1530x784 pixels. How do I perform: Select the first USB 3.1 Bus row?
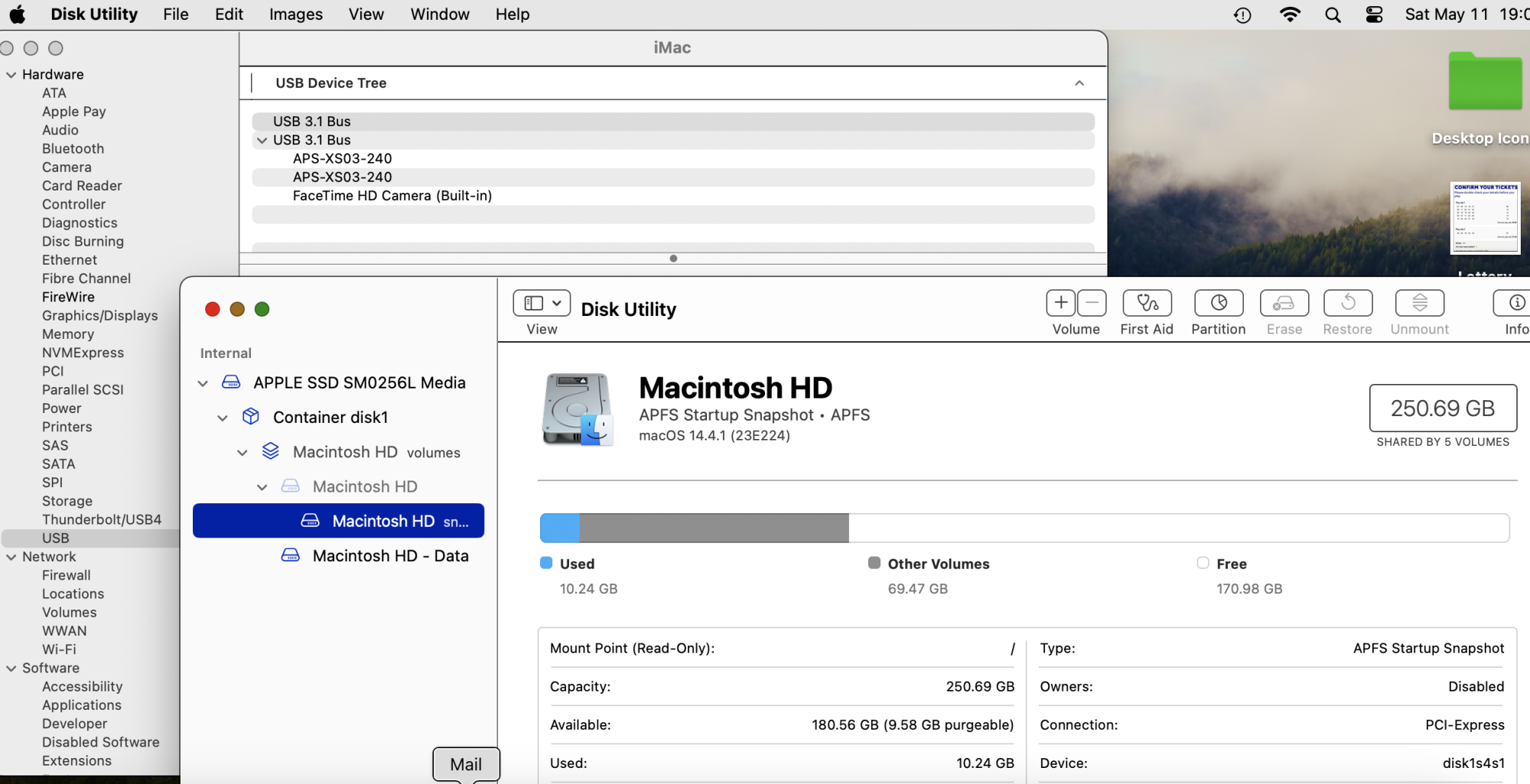pos(673,122)
